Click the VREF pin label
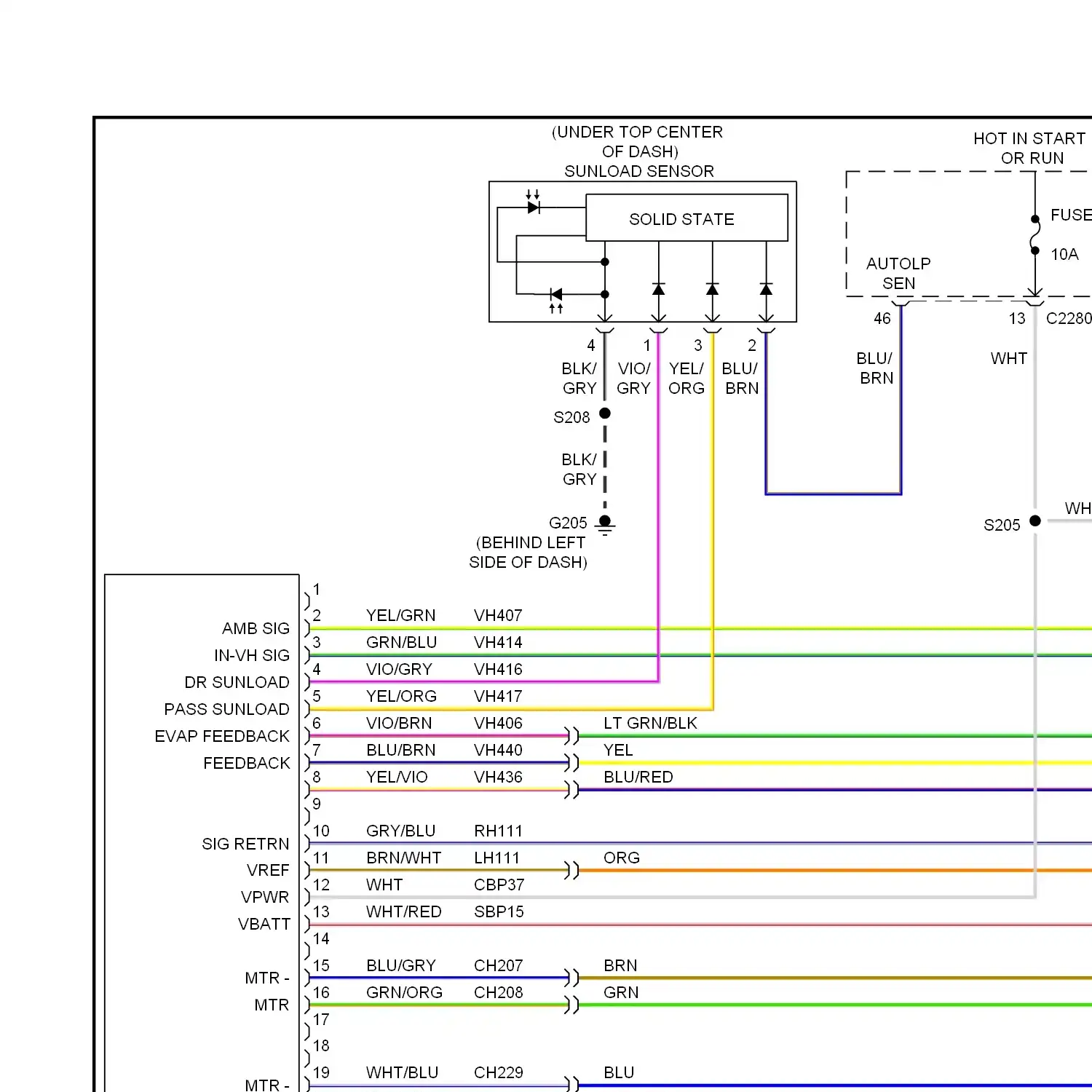1092x1092 pixels. (268, 870)
